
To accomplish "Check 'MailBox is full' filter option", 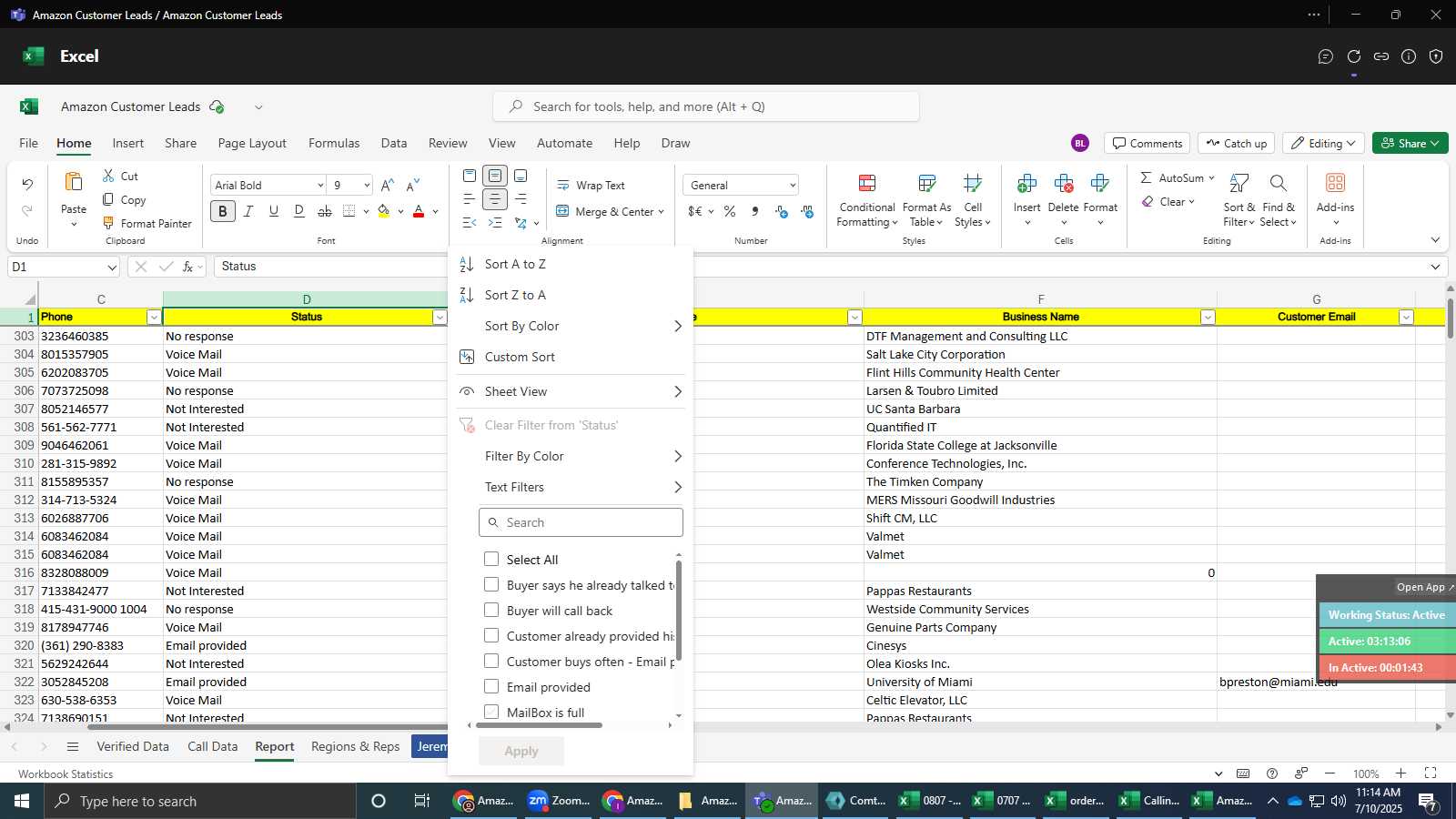I will pos(491,712).
